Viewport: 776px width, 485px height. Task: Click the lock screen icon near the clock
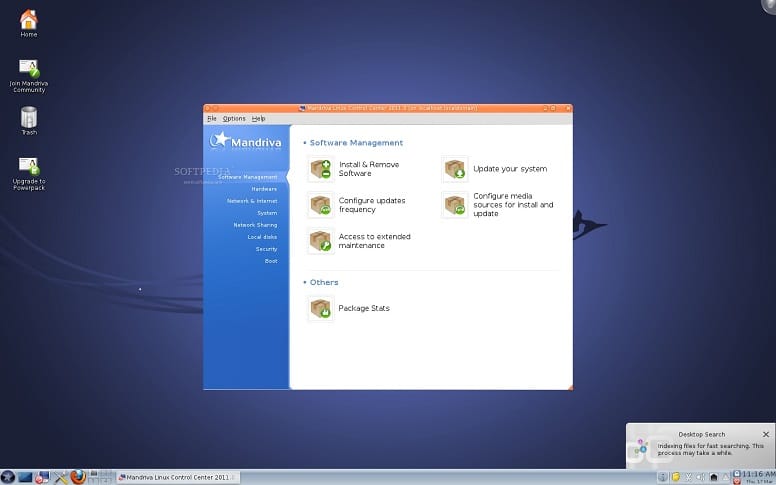[737, 473]
